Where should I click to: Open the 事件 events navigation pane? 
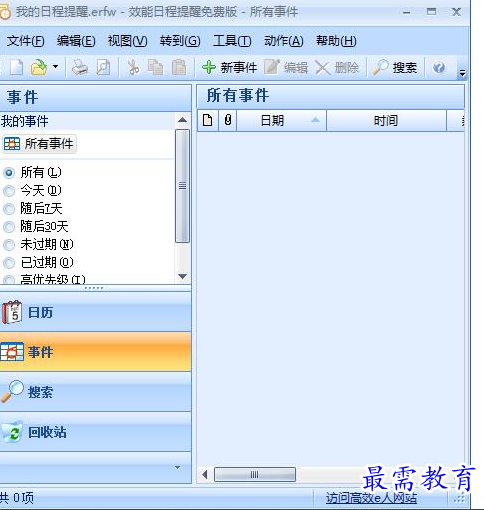[x=96, y=352]
